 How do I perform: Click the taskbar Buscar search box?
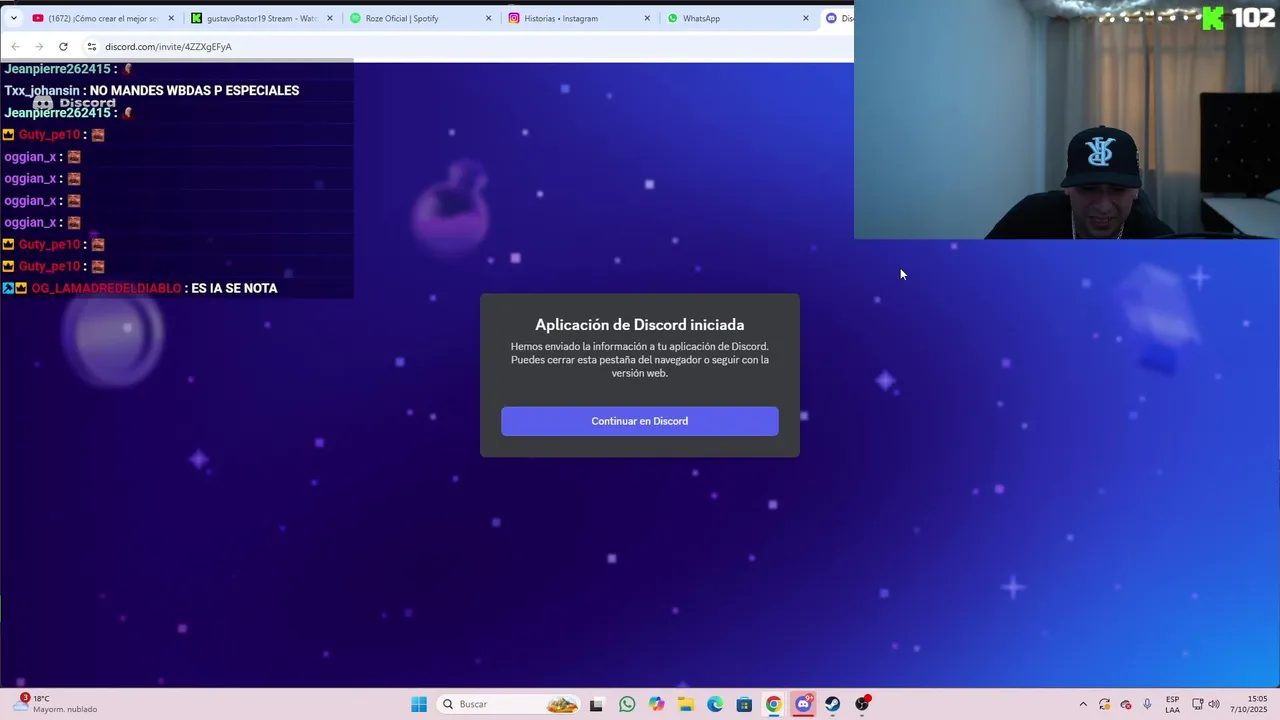coord(510,704)
